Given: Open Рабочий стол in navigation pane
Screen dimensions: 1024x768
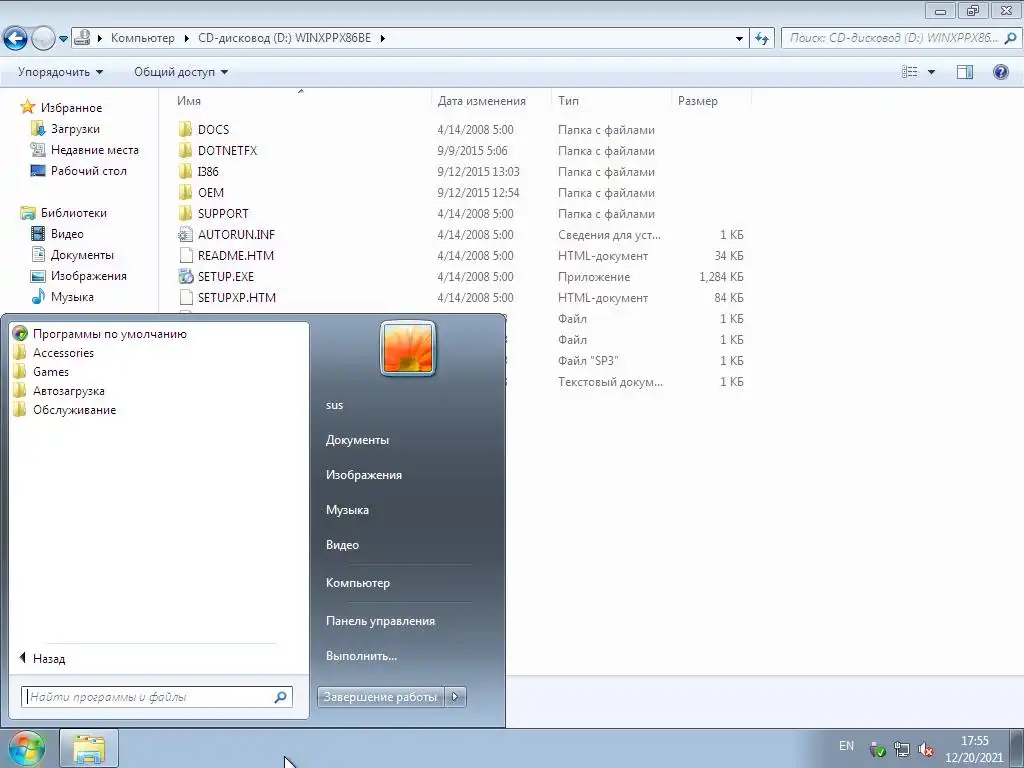Looking at the screenshot, I should [88, 170].
